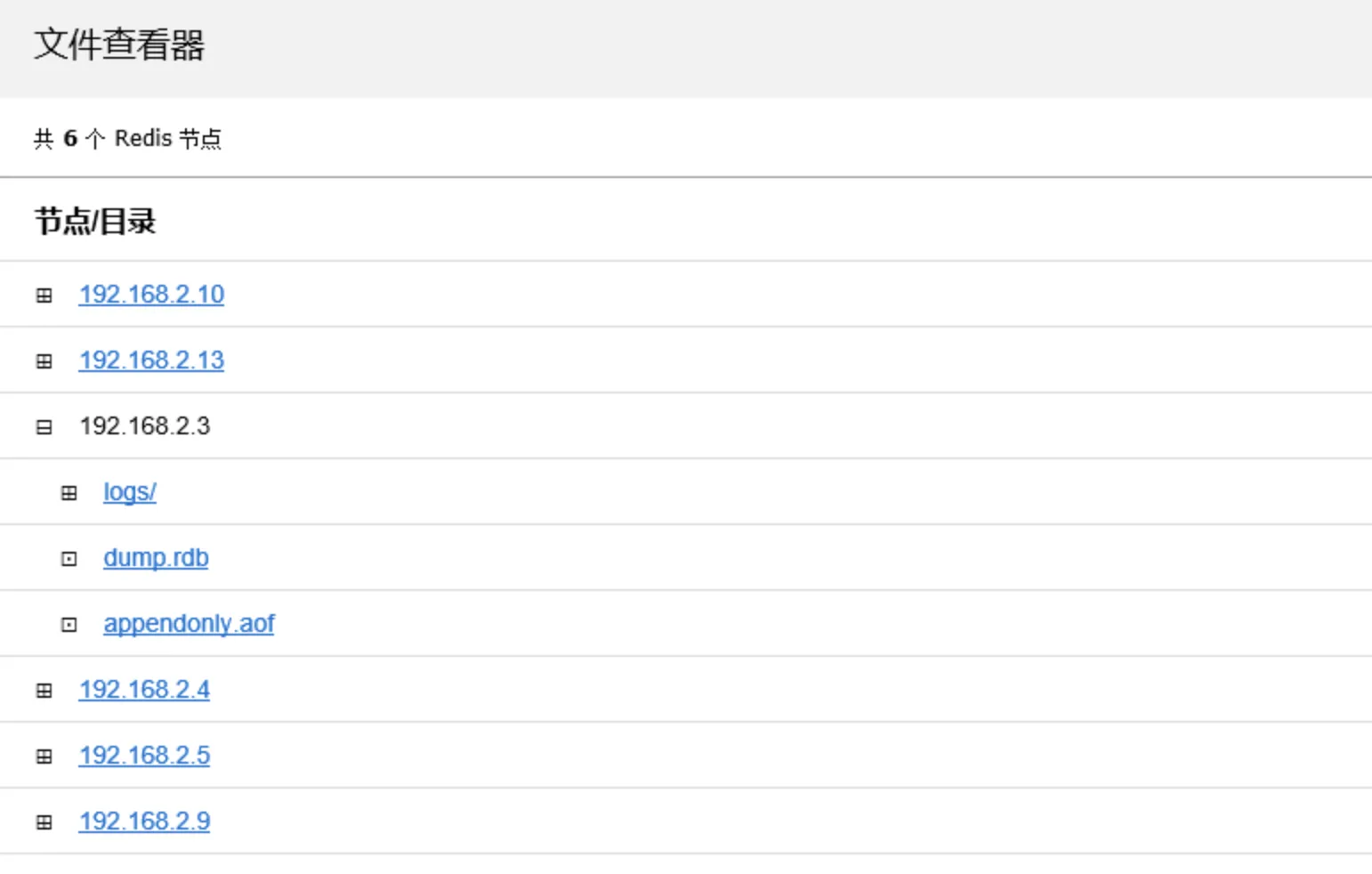This screenshot has height=874, width=1372.
Task: Open the 192.168.2.4 node link
Action: 144,690
